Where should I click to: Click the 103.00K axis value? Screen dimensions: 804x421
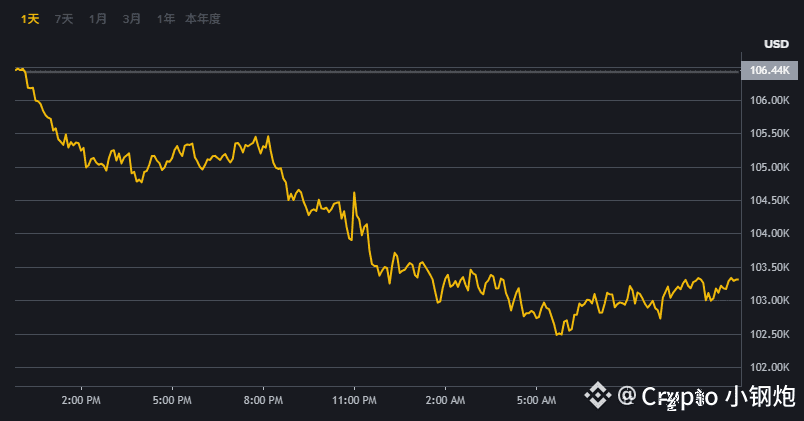770,300
